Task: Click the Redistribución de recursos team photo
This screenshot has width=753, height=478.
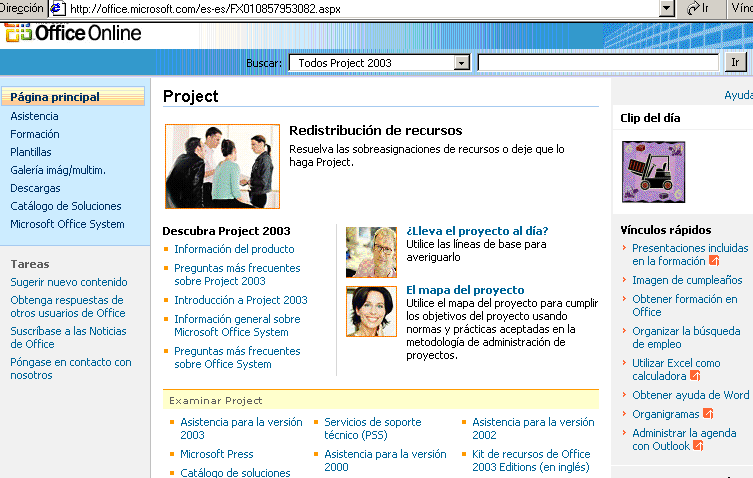Action: click(x=222, y=166)
